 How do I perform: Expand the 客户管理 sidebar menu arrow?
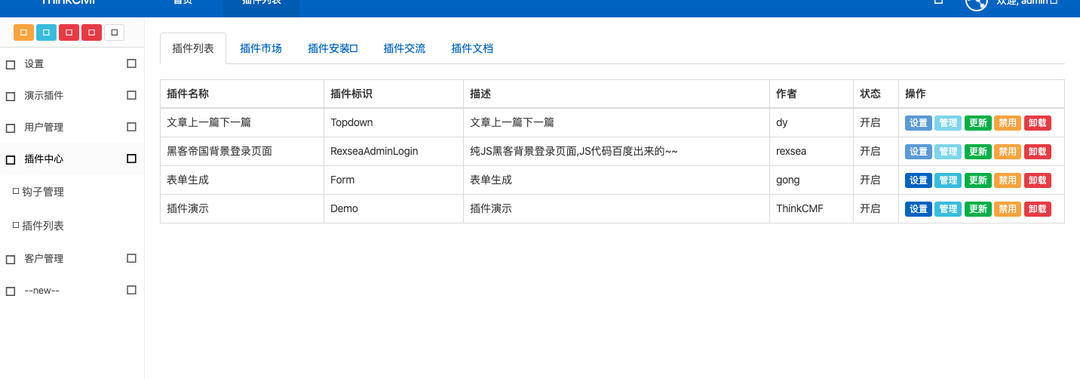(x=132, y=258)
